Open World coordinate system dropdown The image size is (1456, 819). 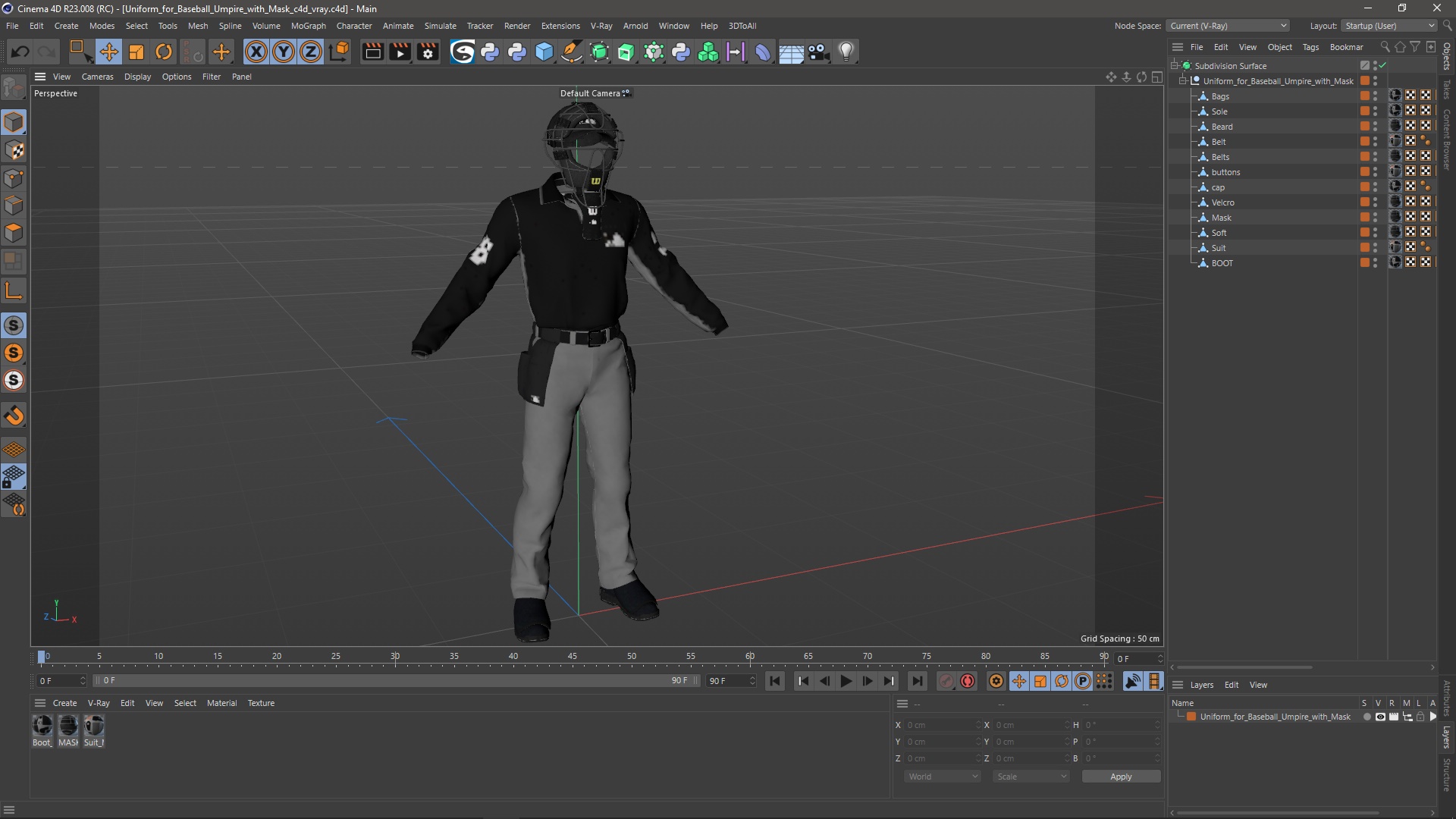click(943, 777)
